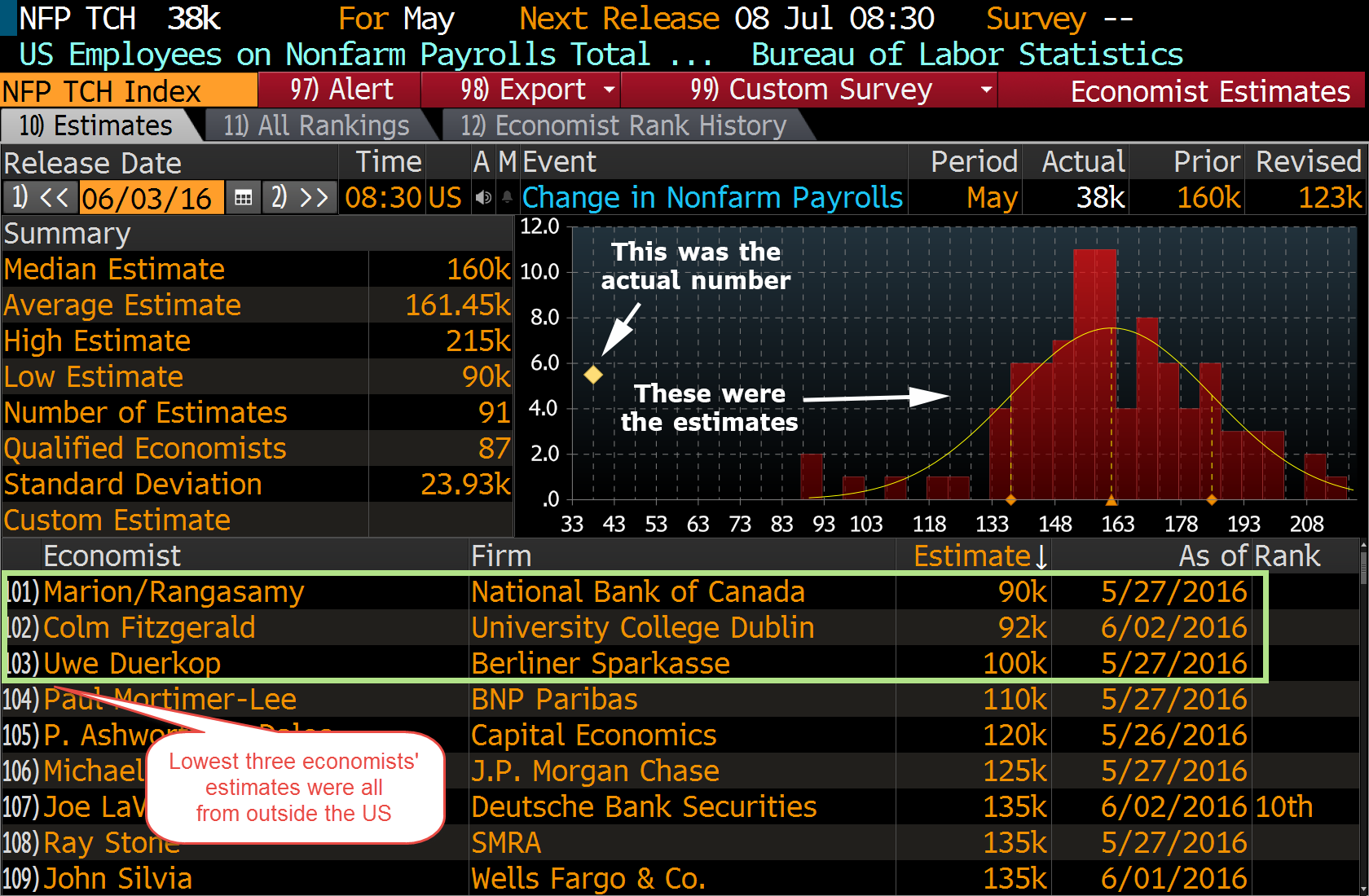Click the Standard Deviation value 23.93k
Image resolution: width=1369 pixels, height=896 pixels.
point(465,485)
